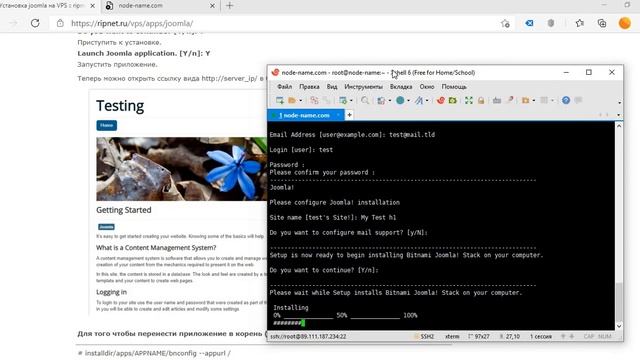Open browser Collections icon
Image resolution: width=640 pixels, height=360 pixels.
602,23
